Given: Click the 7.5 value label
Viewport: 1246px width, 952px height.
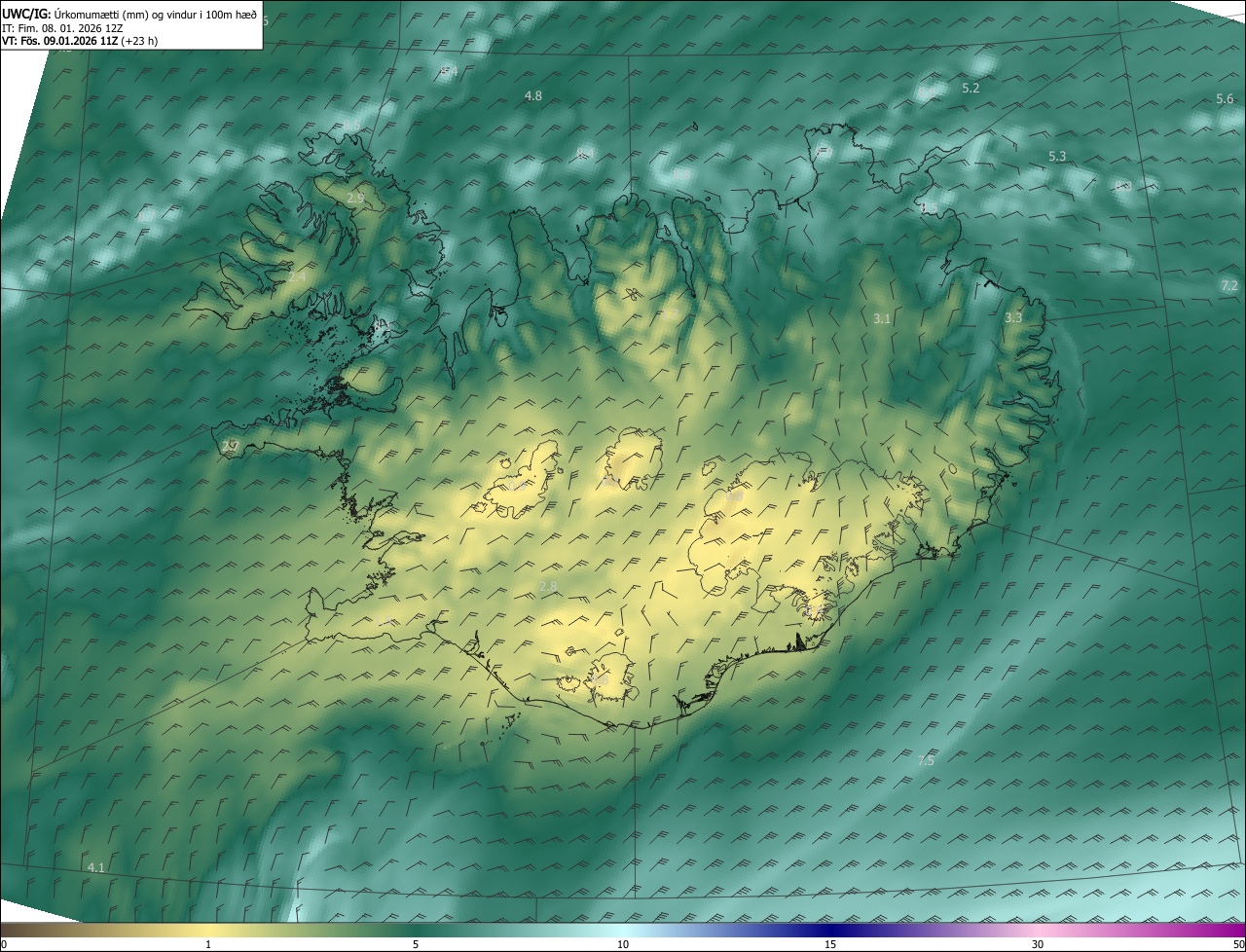Looking at the screenshot, I should (926, 760).
